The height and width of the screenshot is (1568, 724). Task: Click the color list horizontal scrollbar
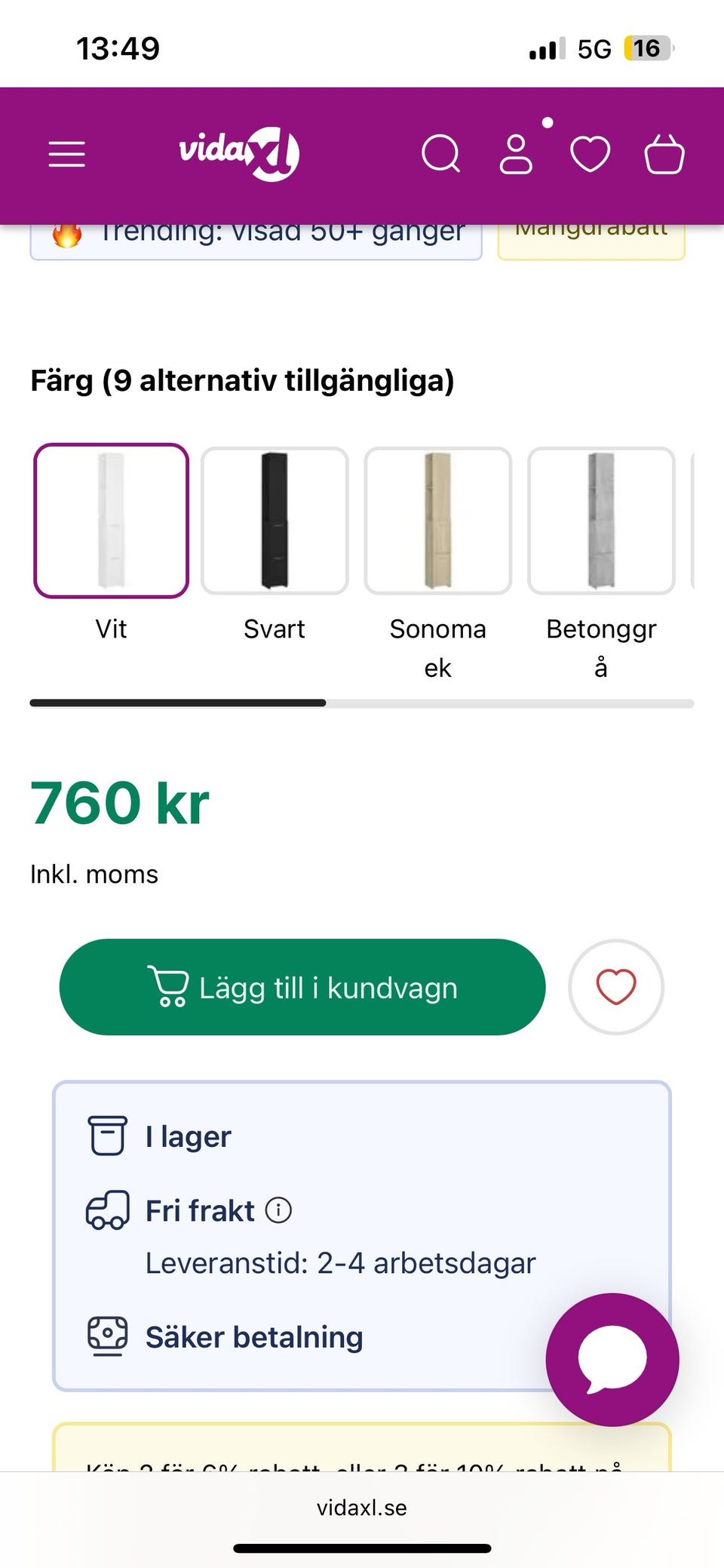coord(362,703)
